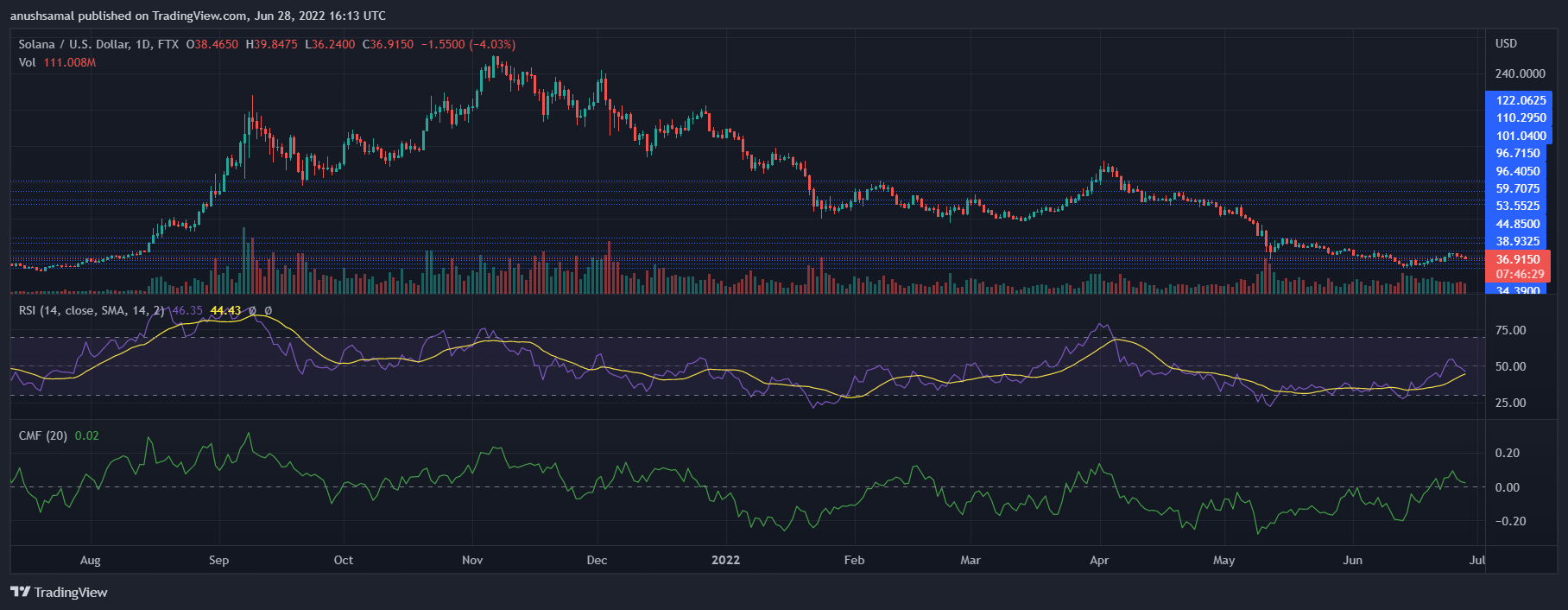
Task: Click the CMF (20) indicator legend
Action: click(x=42, y=435)
